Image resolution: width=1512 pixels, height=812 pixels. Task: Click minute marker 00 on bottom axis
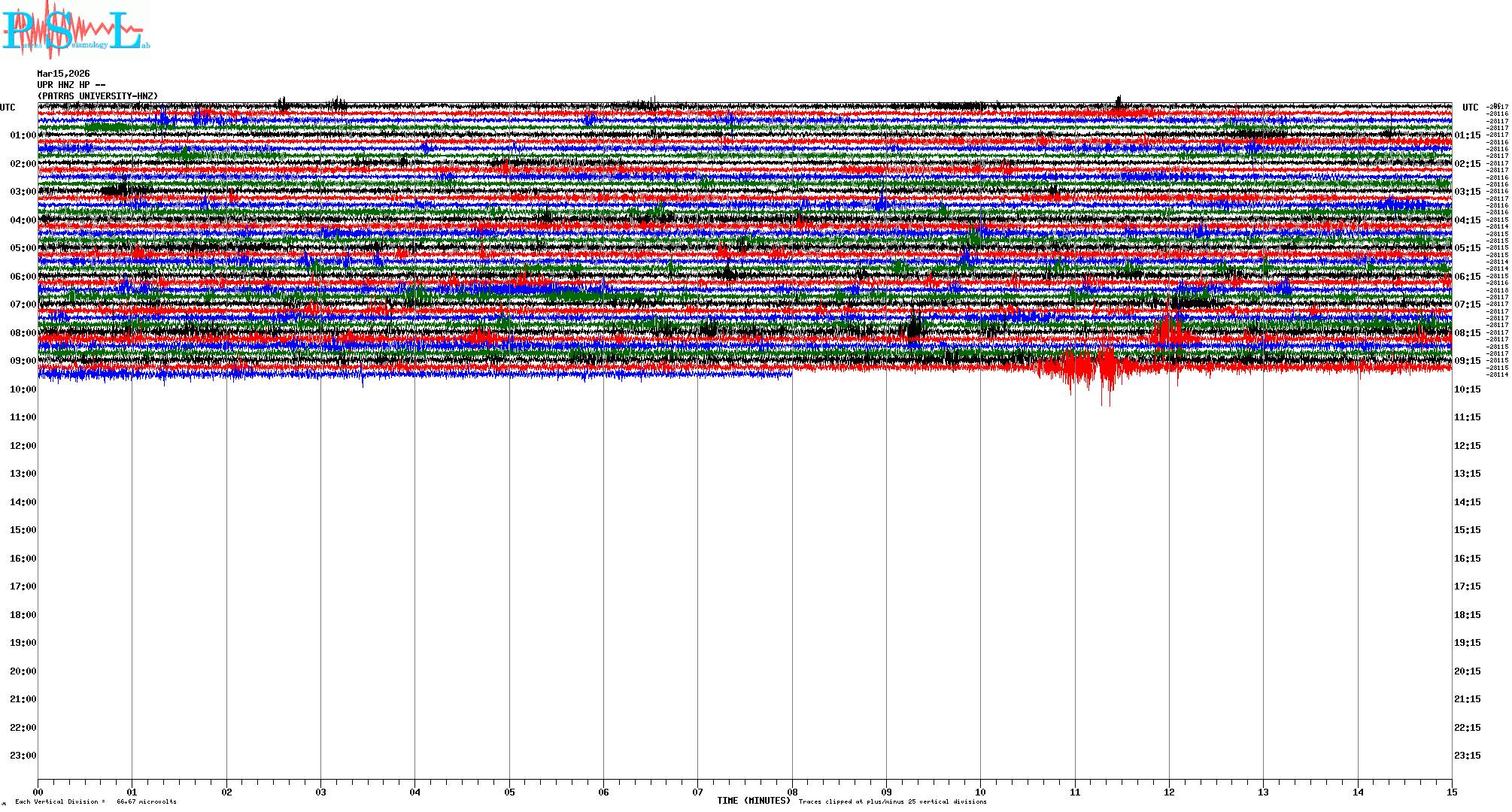[38, 792]
